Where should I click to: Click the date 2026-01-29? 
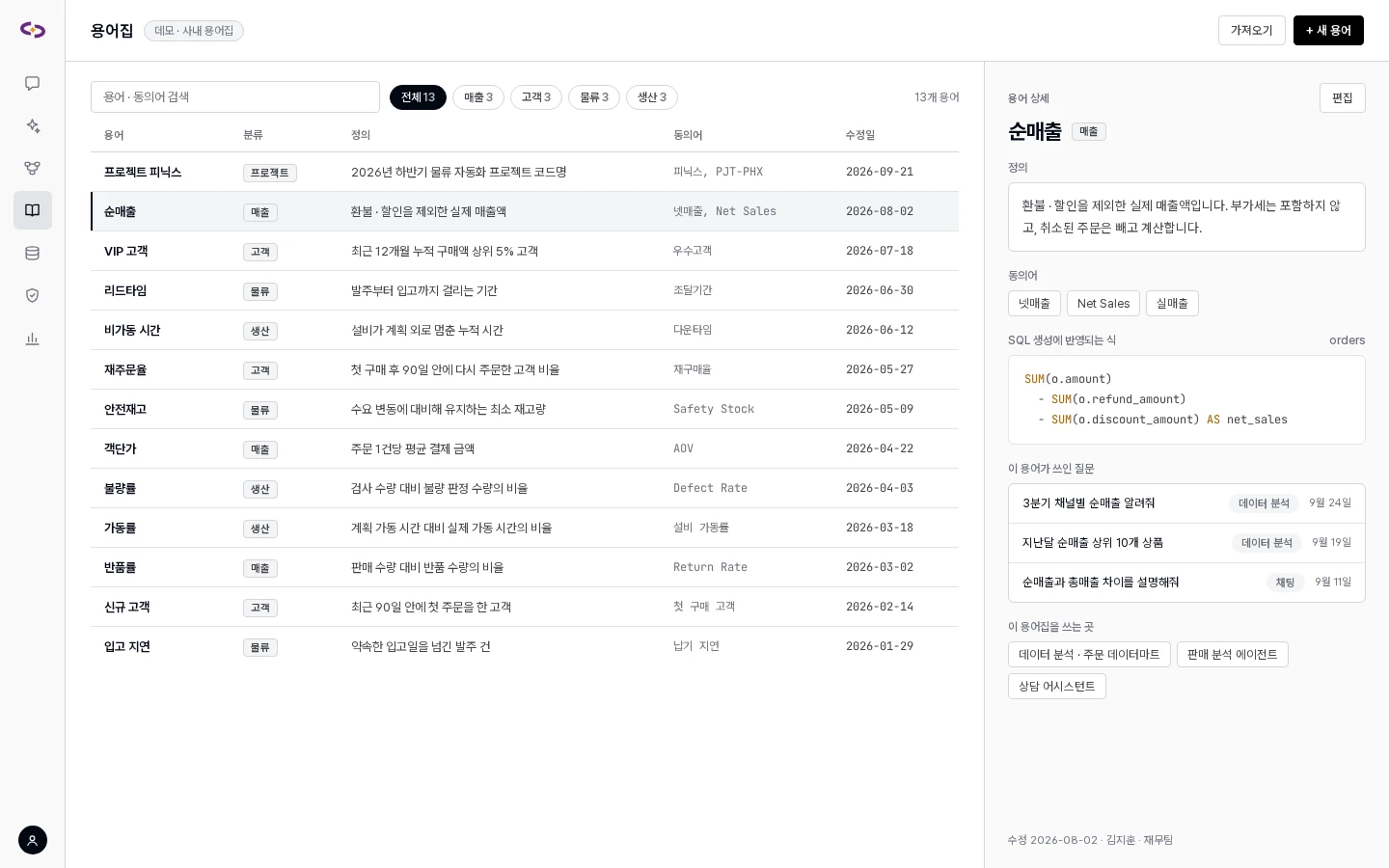coord(880,646)
